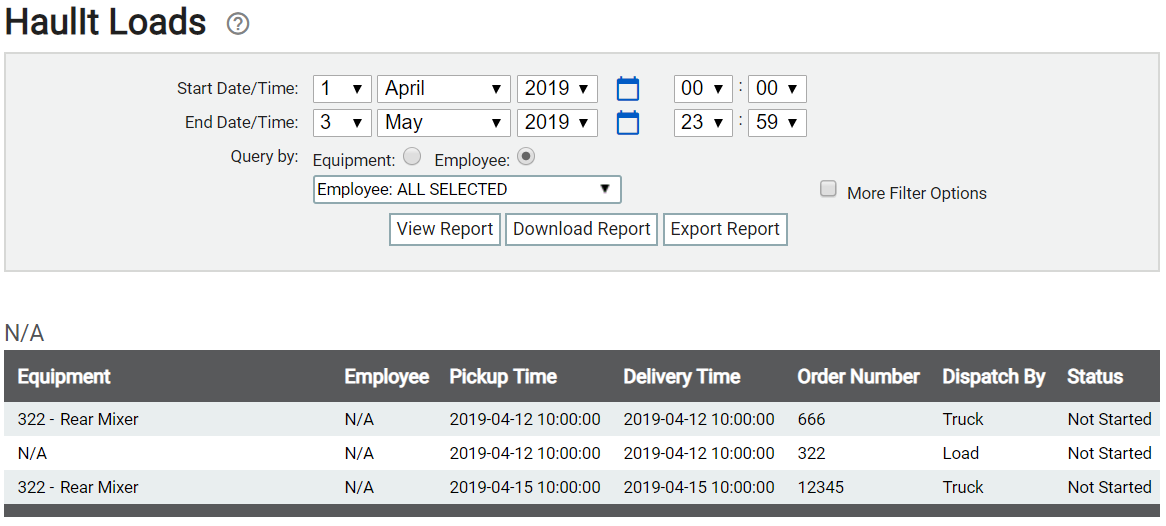
Task: Click the Employee column header
Action: [387, 376]
